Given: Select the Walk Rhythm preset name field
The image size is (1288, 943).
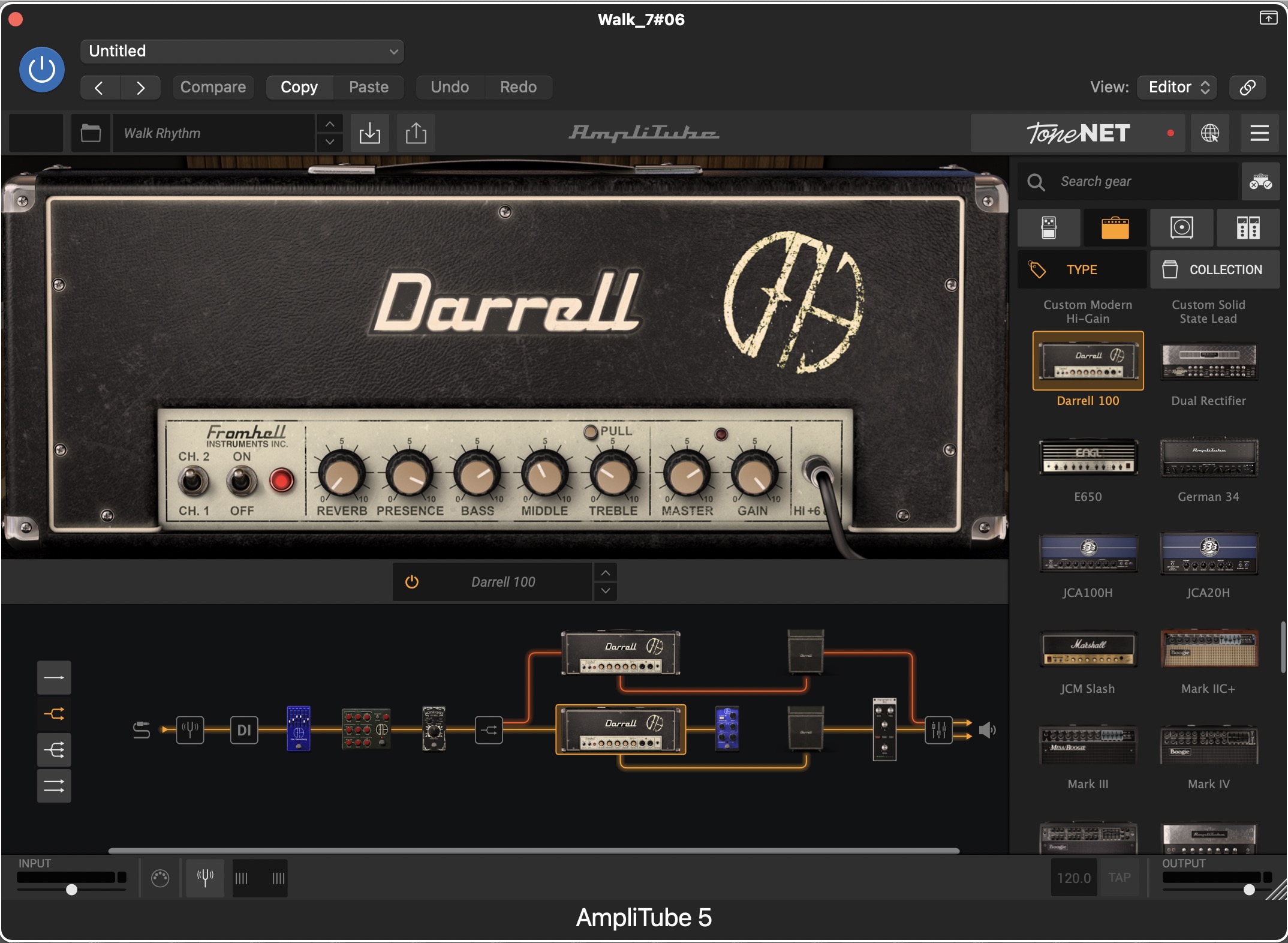Looking at the screenshot, I should (213, 133).
